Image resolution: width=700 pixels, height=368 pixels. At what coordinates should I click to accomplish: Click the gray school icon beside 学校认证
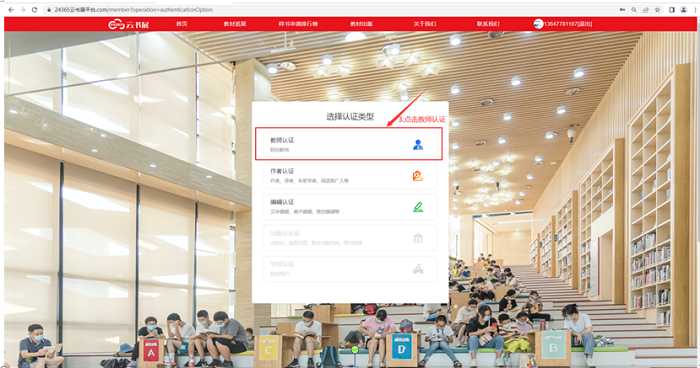pos(418,269)
